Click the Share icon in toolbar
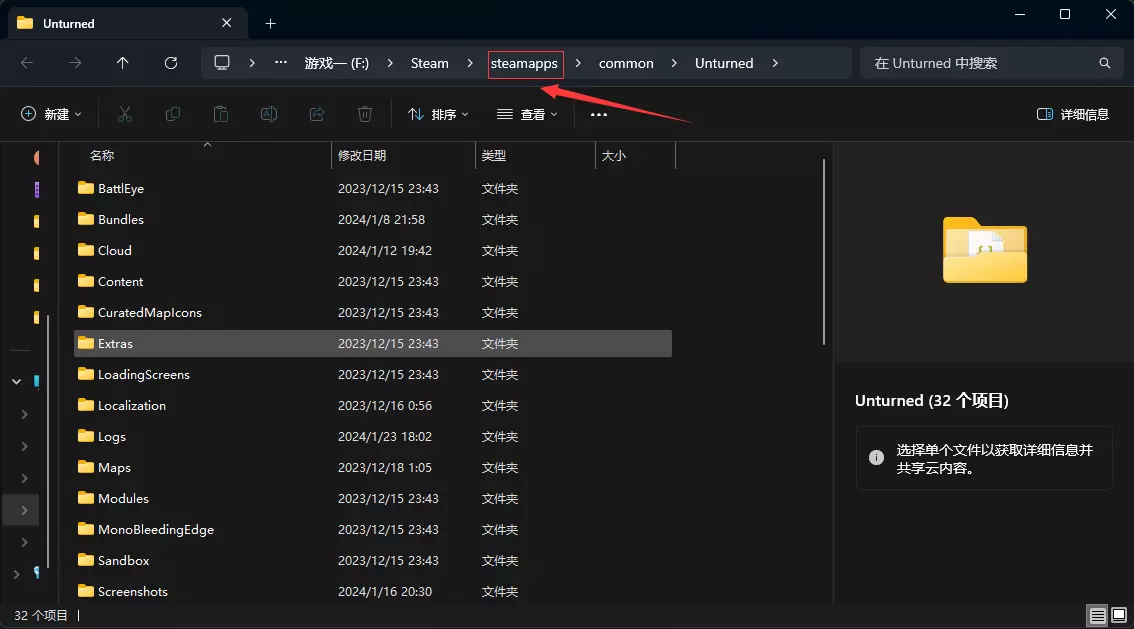 click(317, 114)
